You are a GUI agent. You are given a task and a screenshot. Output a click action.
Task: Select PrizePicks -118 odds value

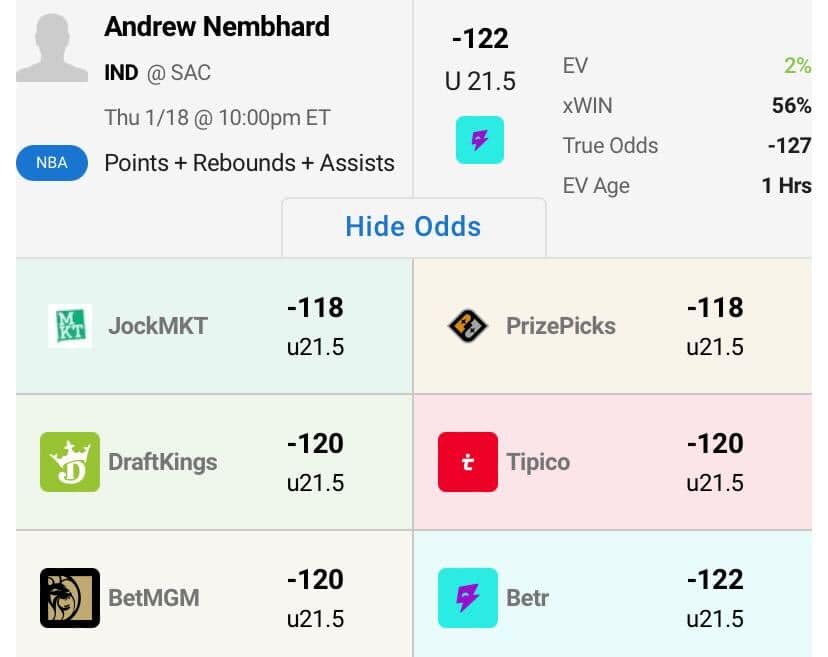pyautogui.click(x=714, y=307)
